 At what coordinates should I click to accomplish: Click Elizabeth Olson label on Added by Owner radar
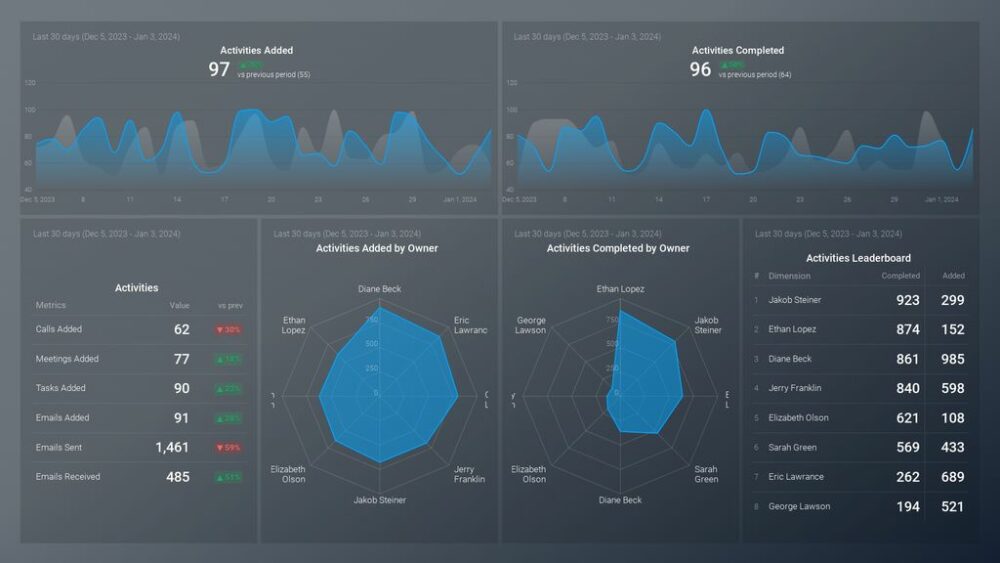coord(288,474)
